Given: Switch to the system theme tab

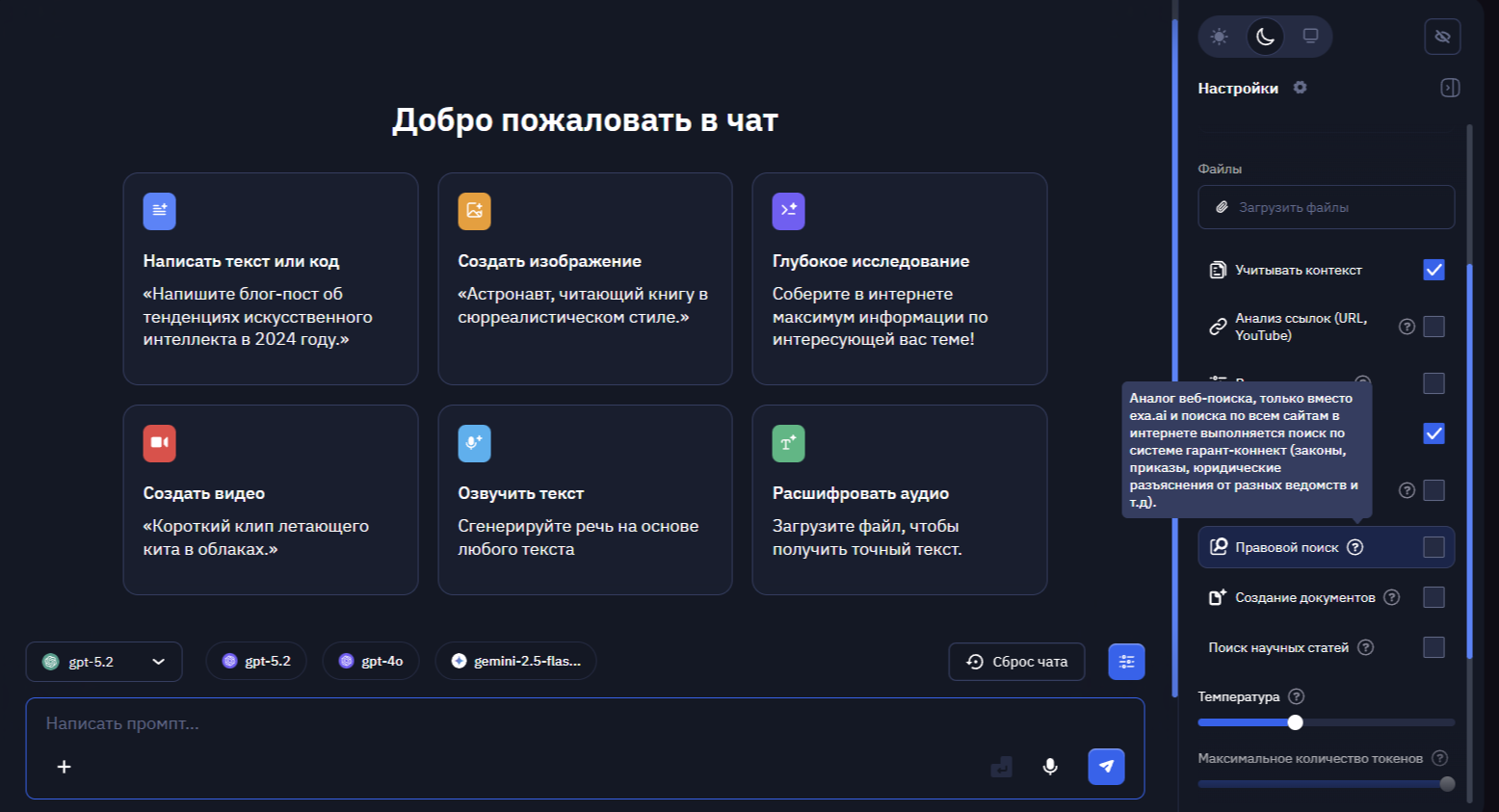Looking at the screenshot, I should [1311, 37].
